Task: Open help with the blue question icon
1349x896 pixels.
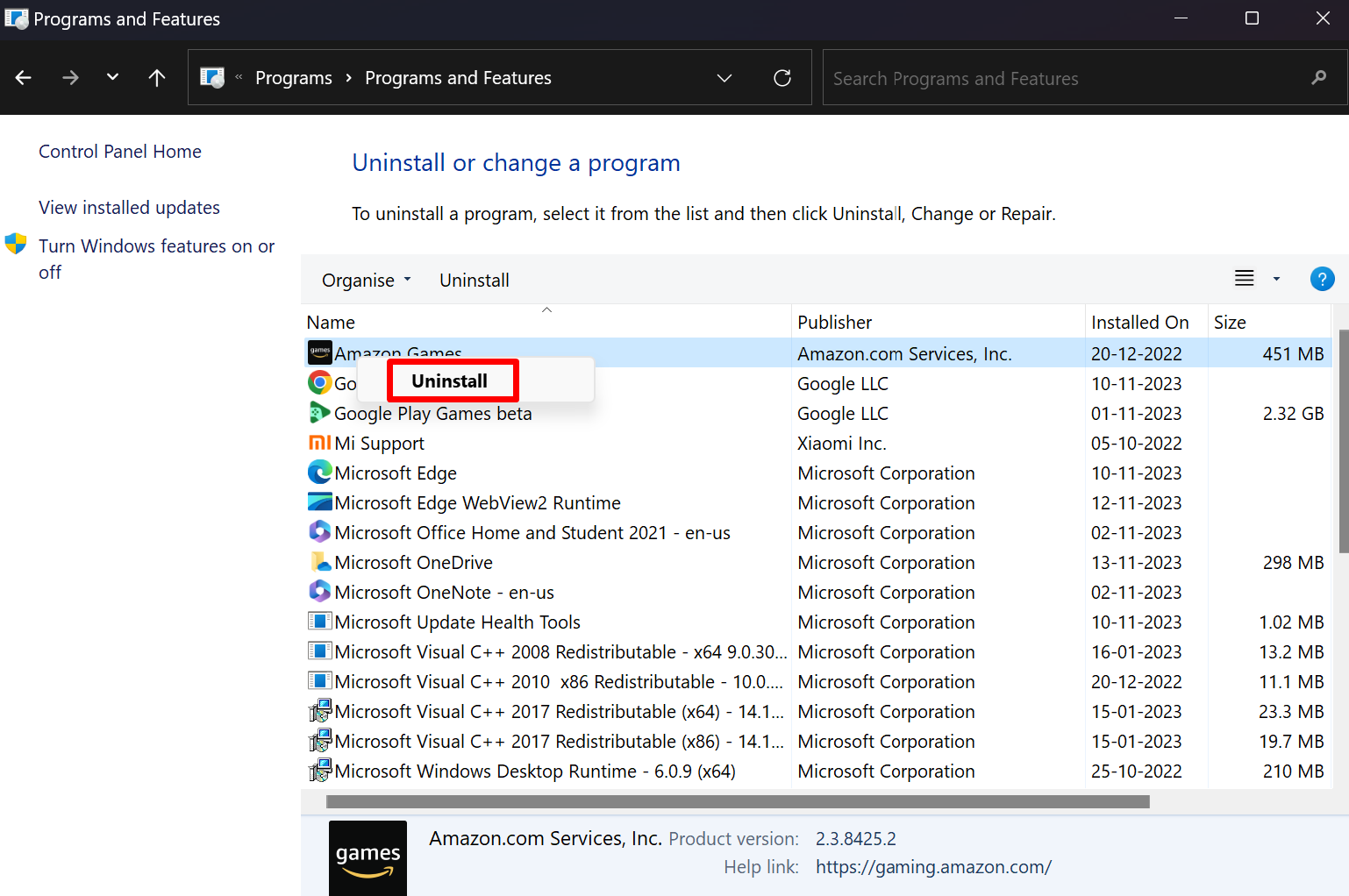Action: (x=1322, y=279)
